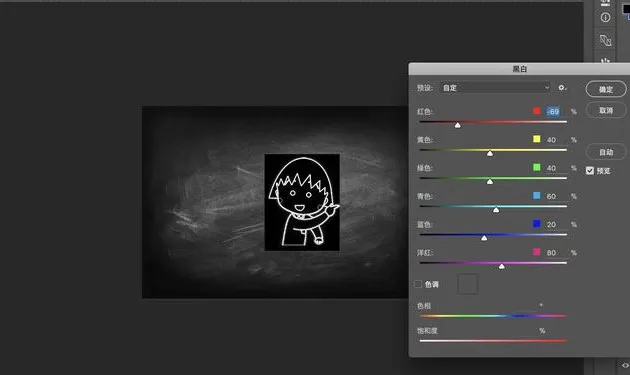The image size is (630, 375).
Task: Click the 红色 label
Action: point(425,111)
